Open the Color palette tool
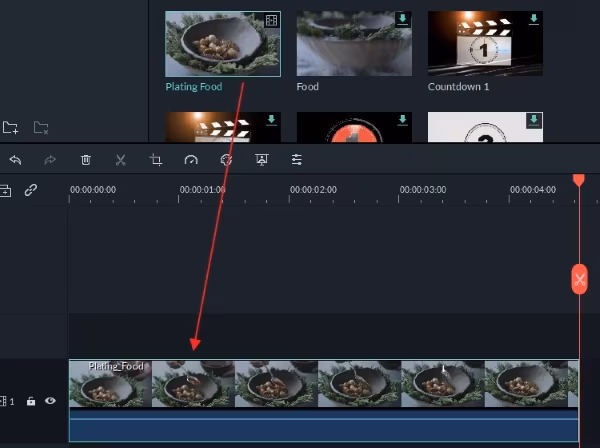The width and height of the screenshot is (600, 448). [x=226, y=160]
